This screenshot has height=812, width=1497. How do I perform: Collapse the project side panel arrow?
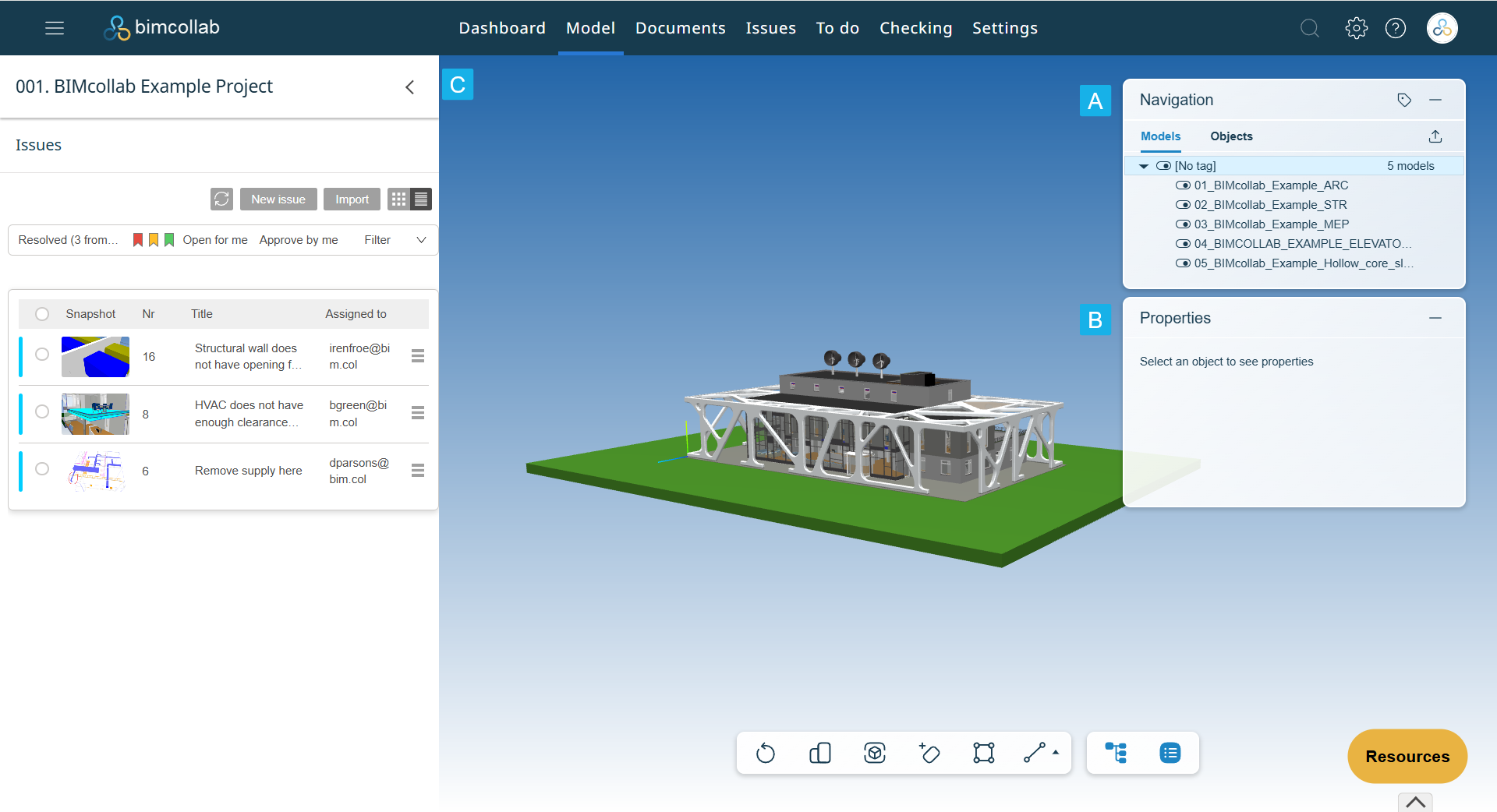coord(410,87)
